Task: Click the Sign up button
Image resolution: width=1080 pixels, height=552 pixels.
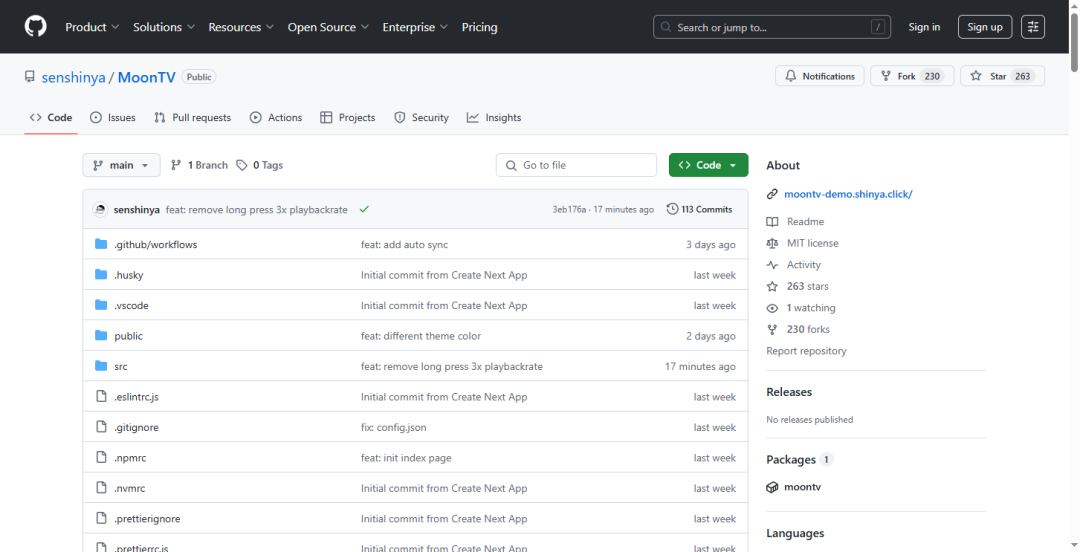Action: click(984, 27)
